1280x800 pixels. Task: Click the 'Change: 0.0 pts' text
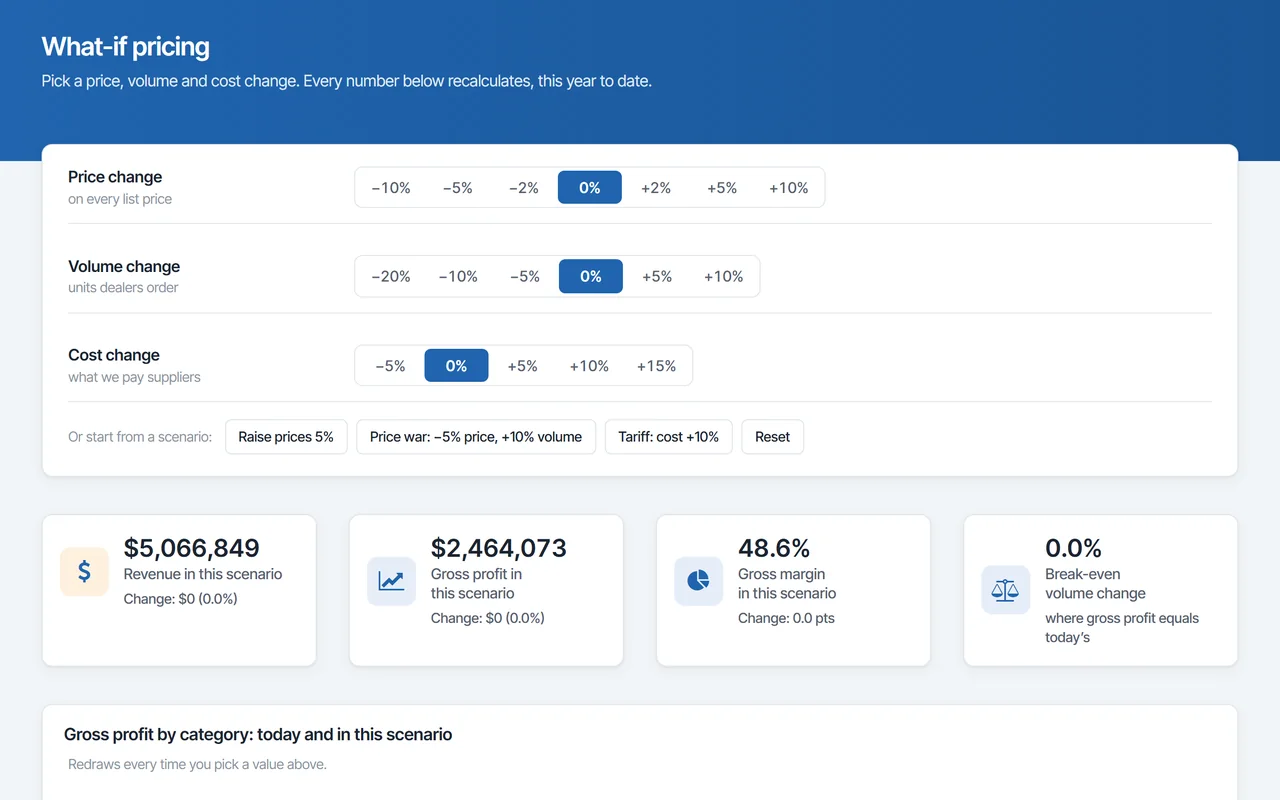(786, 618)
